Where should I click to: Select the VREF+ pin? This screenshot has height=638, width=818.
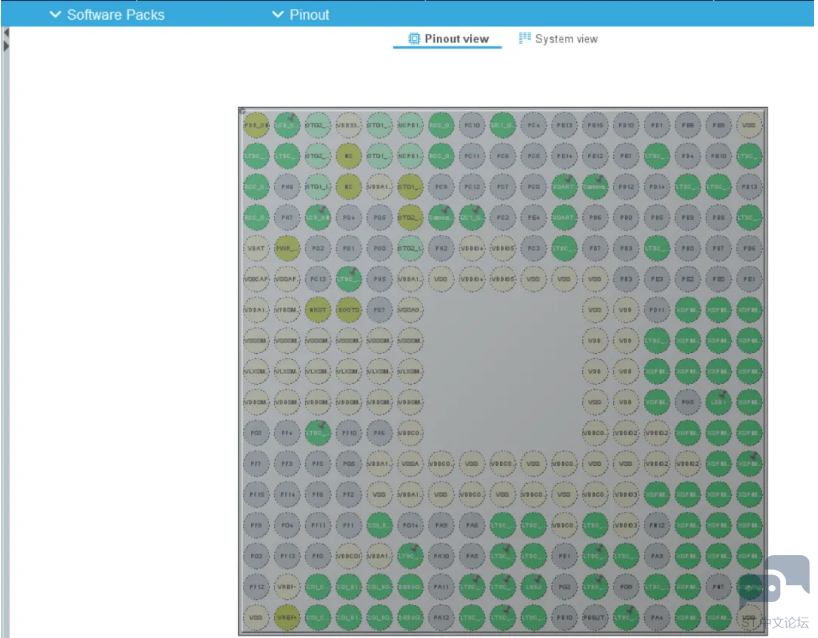coord(287,619)
